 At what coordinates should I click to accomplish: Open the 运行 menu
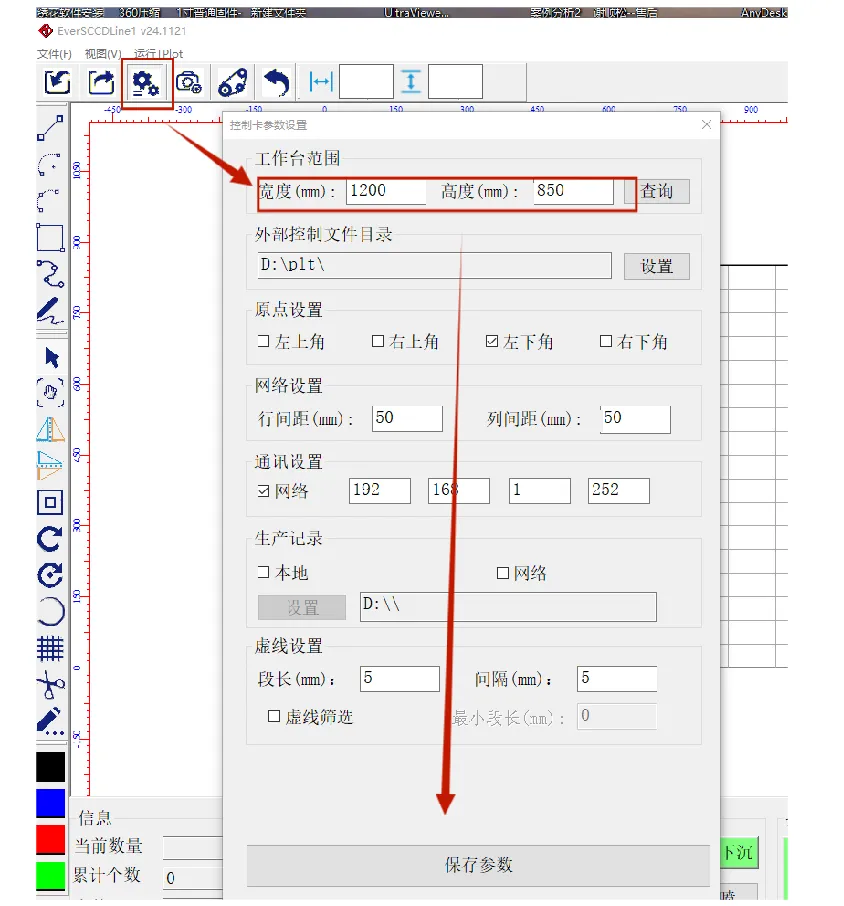tap(145, 54)
